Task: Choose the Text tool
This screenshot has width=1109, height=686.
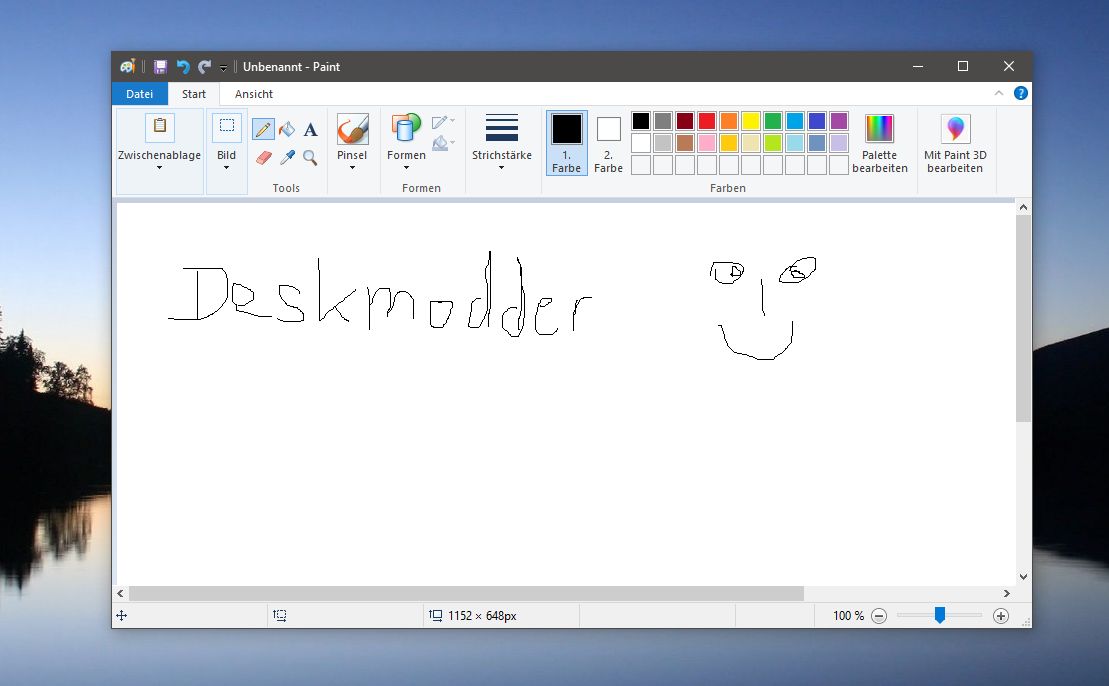Action: 310,129
